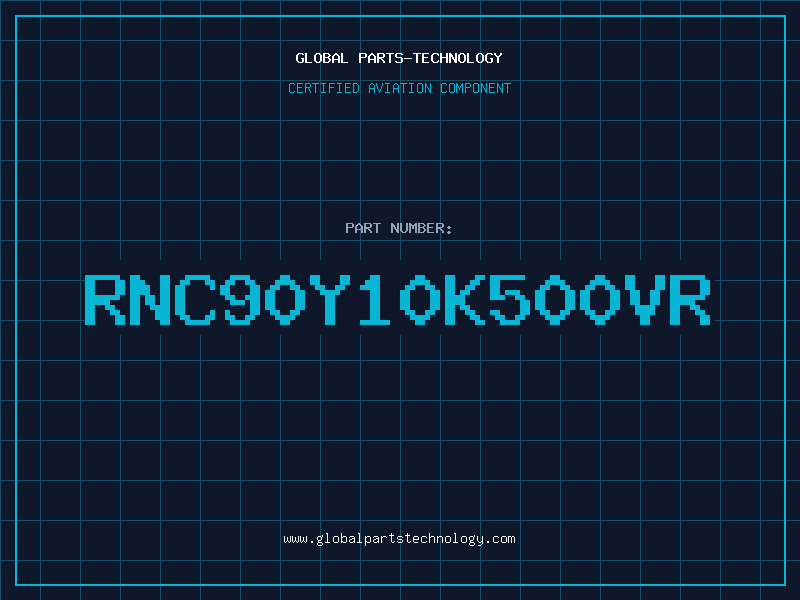Click the word GLOBAL in the header
800x600 pixels.
click(x=321, y=58)
